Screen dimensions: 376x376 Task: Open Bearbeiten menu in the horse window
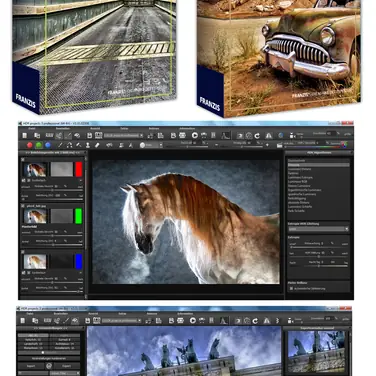point(63,129)
